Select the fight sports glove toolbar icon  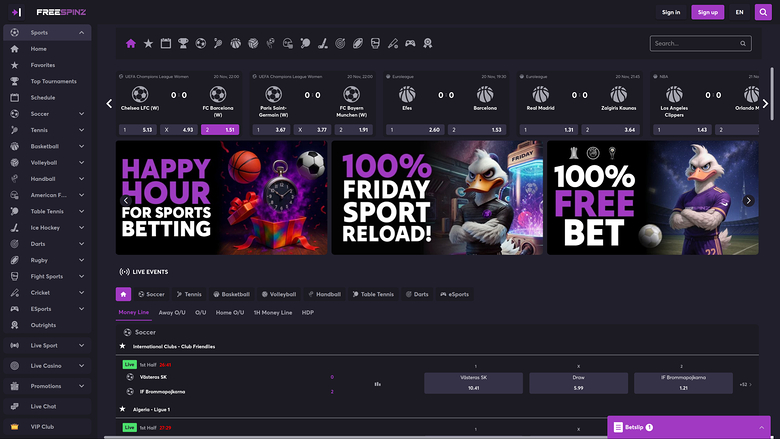tap(375, 44)
